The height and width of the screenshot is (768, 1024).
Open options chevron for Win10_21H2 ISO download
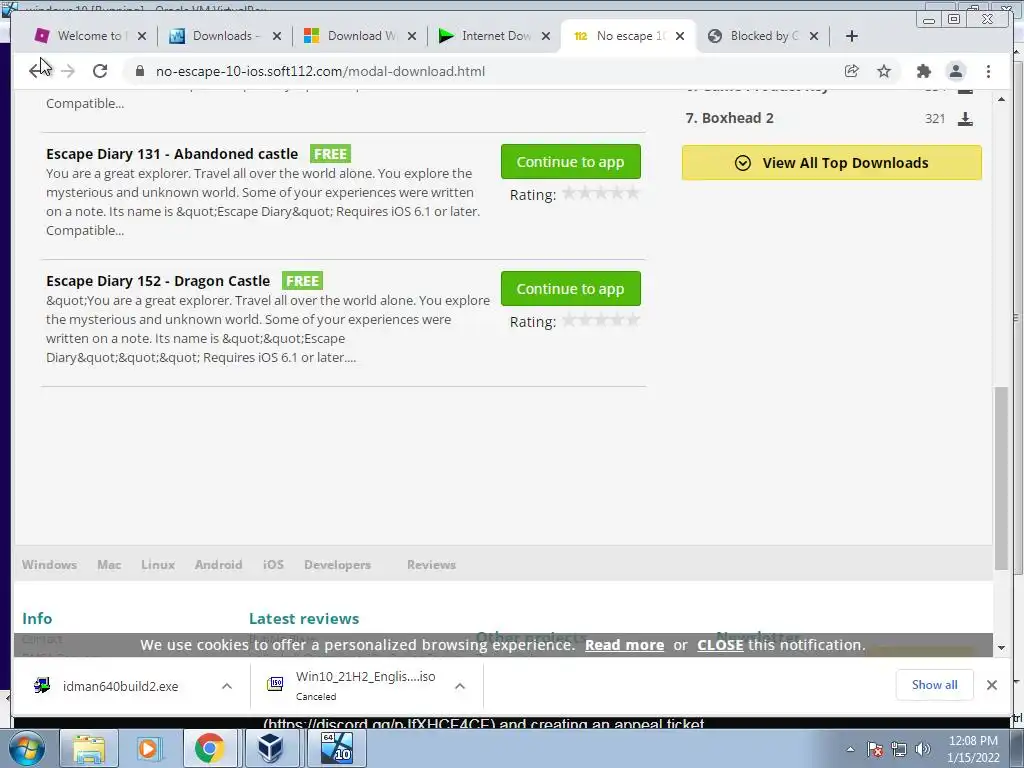[460, 686]
